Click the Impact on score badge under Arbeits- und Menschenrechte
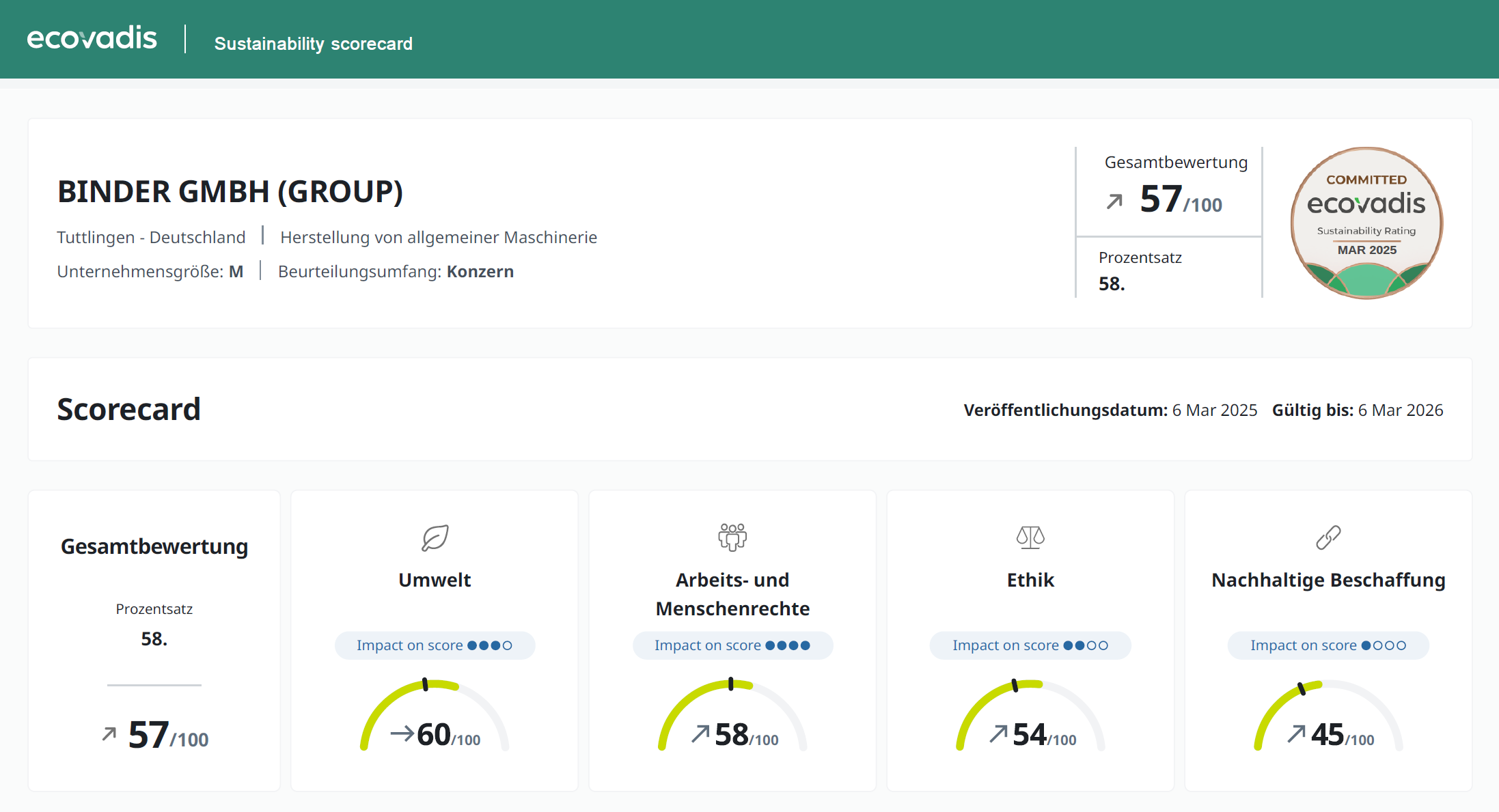The height and width of the screenshot is (812, 1499). (732, 645)
